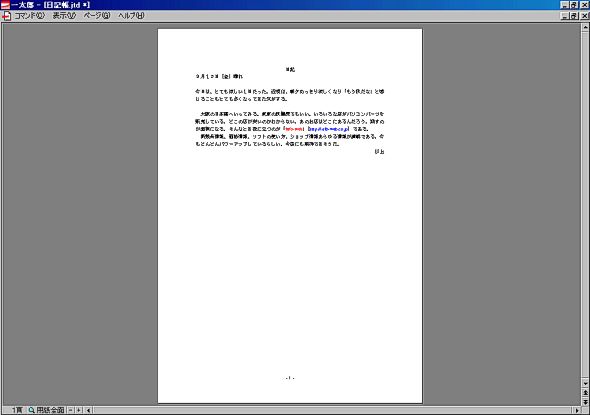Restore the inner document window
This screenshot has height=415, width=590.
click(x=574, y=16)
